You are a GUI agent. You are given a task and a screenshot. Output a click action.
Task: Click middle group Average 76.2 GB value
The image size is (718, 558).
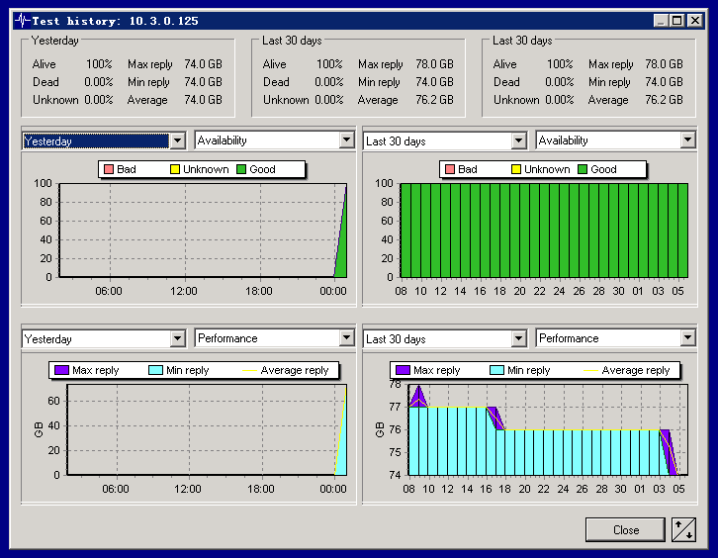(x=435, y=100)
